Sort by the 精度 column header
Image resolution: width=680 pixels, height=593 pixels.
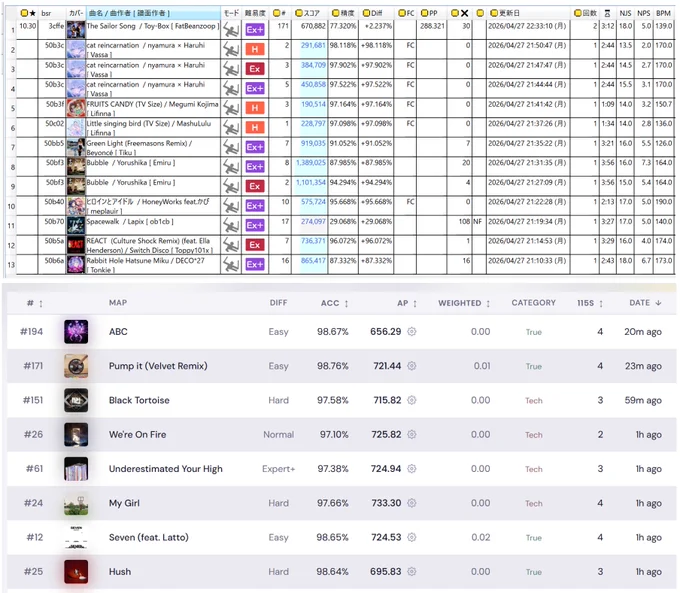343,13
